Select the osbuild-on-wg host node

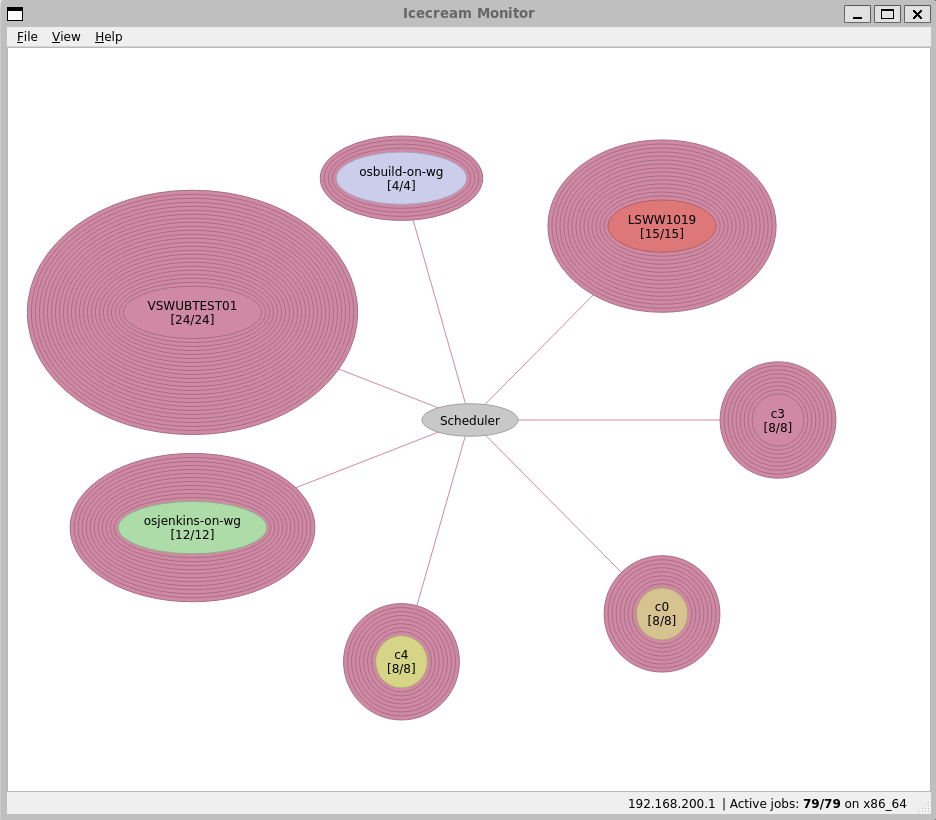[401, 178]
